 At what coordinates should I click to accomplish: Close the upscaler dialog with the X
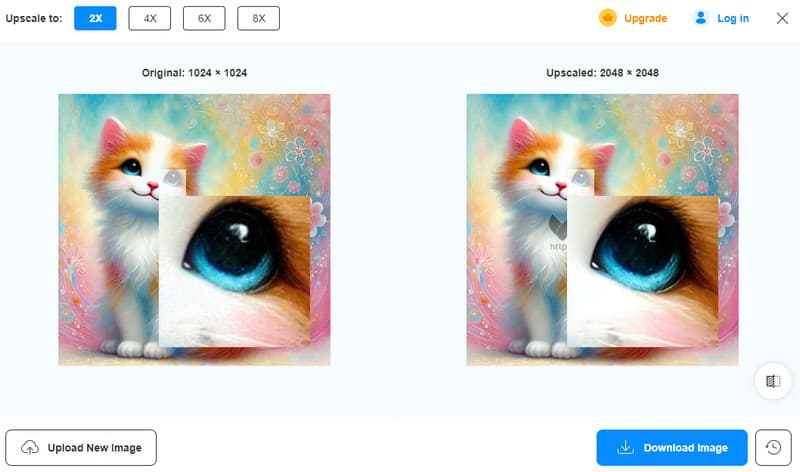click(x=782, y=18)
